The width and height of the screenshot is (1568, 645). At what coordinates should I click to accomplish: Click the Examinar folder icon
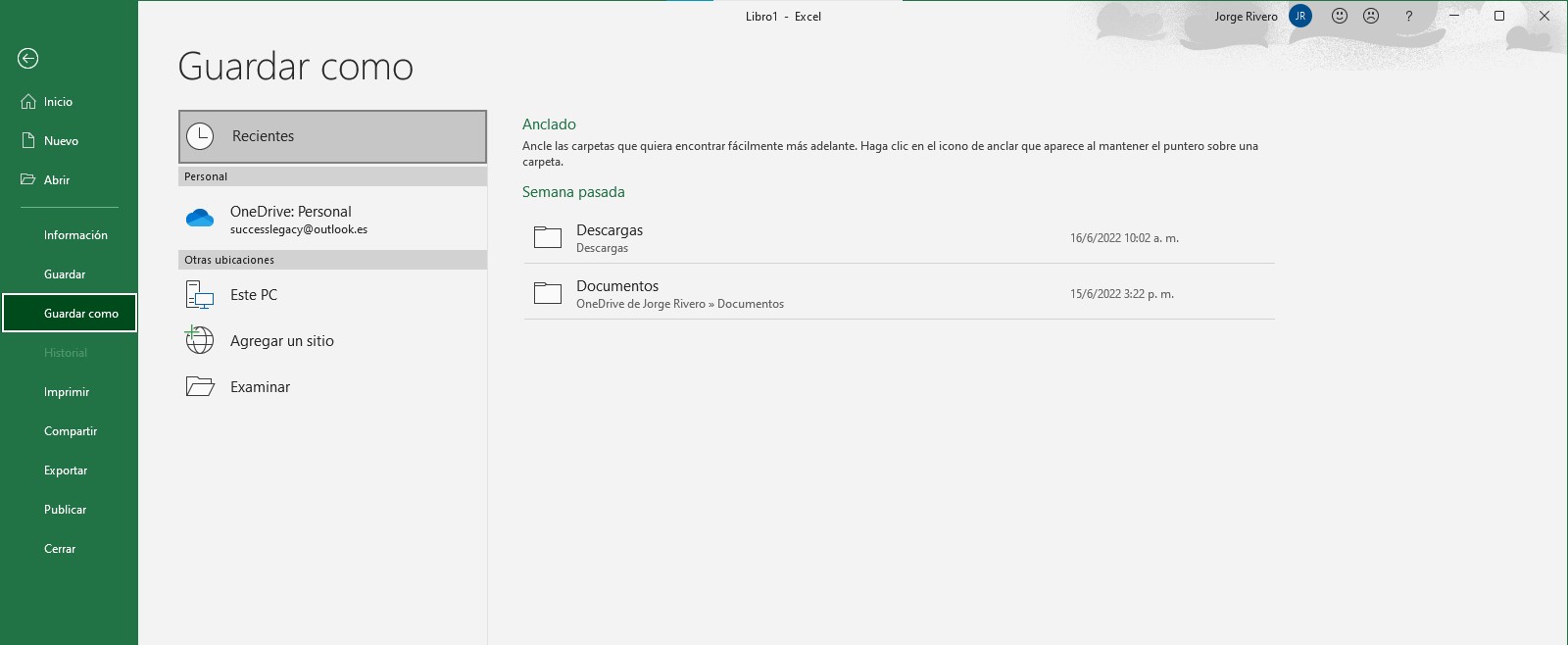tap(200, 387)
